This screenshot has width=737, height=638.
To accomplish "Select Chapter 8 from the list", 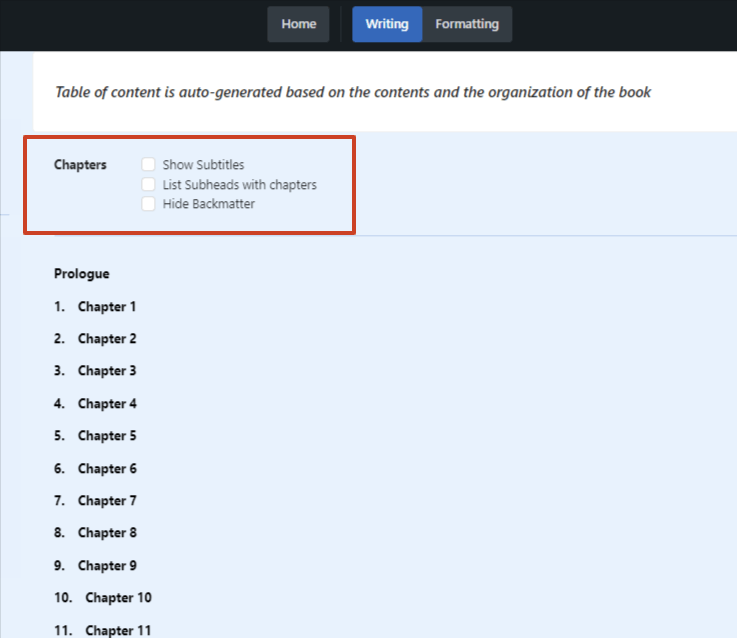I will tap(107, 533).
